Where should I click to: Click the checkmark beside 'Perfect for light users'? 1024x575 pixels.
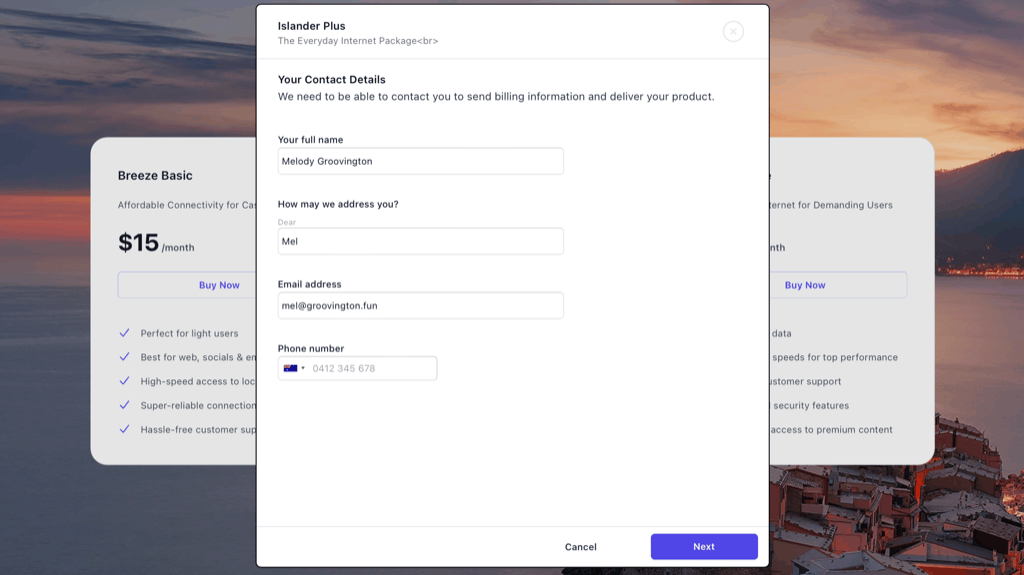pyautogui.click(x=125, y=333)
